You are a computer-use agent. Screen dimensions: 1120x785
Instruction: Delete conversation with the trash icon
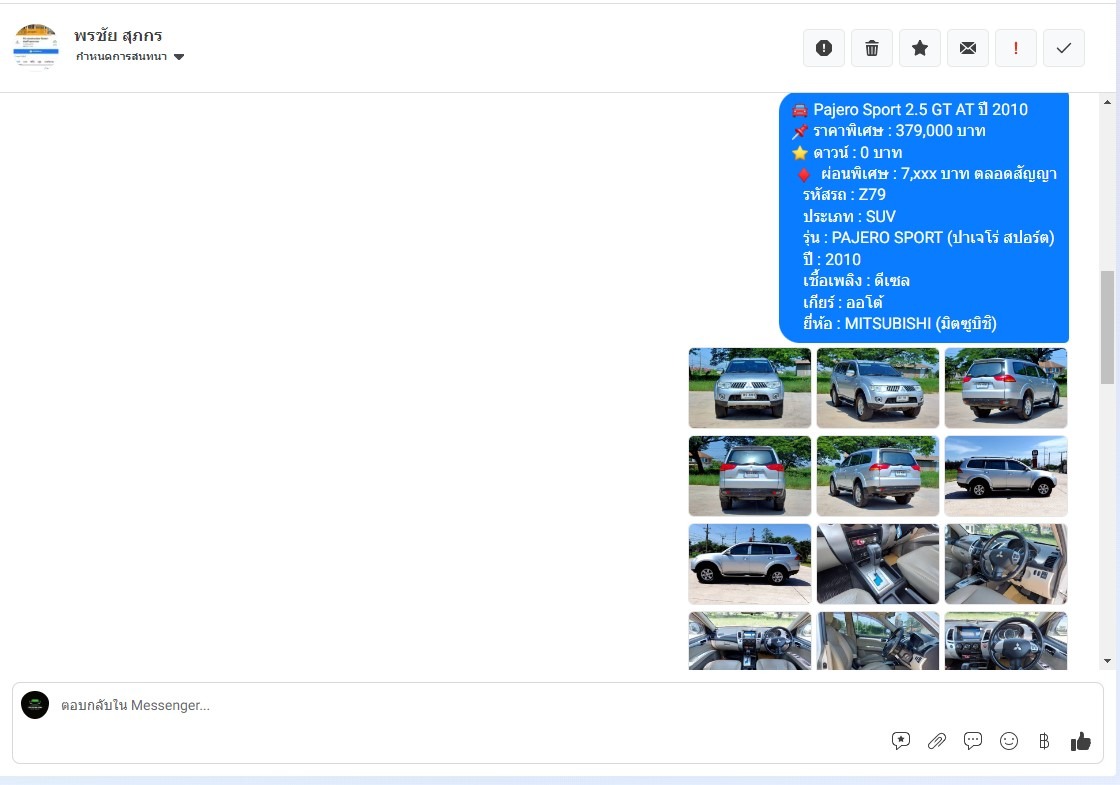[872, 48]
